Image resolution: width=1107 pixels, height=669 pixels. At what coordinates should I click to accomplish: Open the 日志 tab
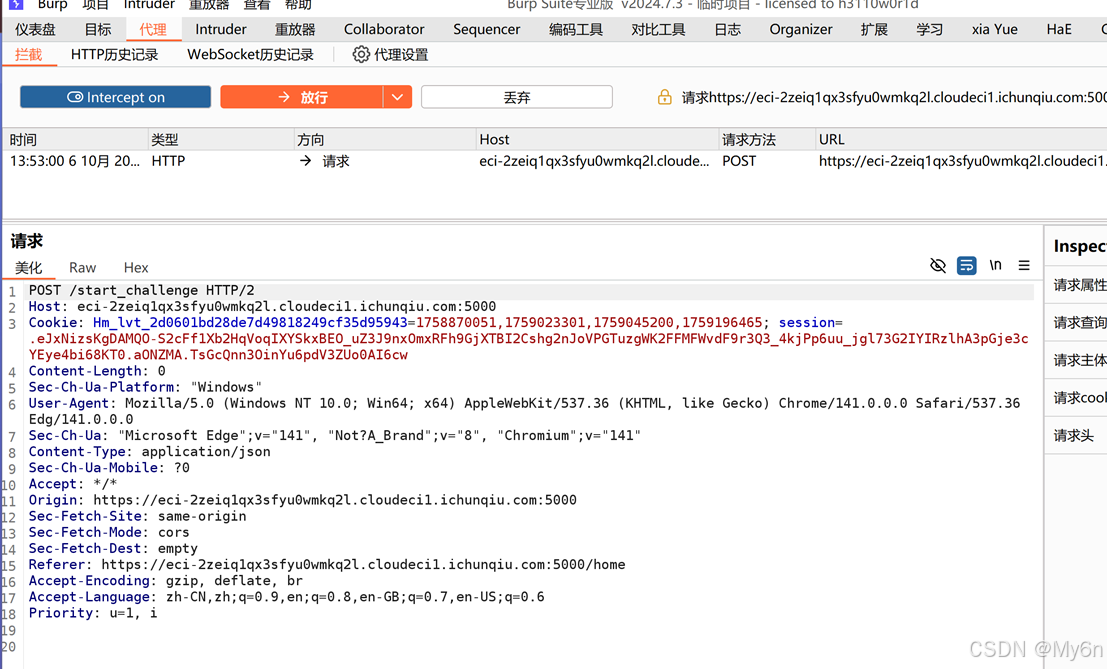727,29
